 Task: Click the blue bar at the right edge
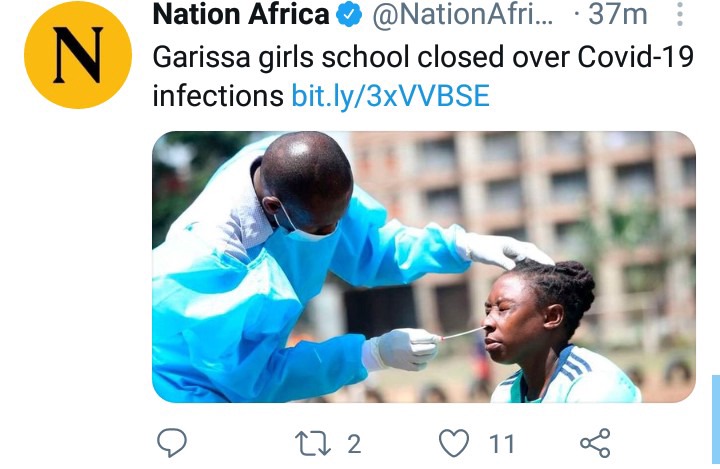tap(716, 419)
